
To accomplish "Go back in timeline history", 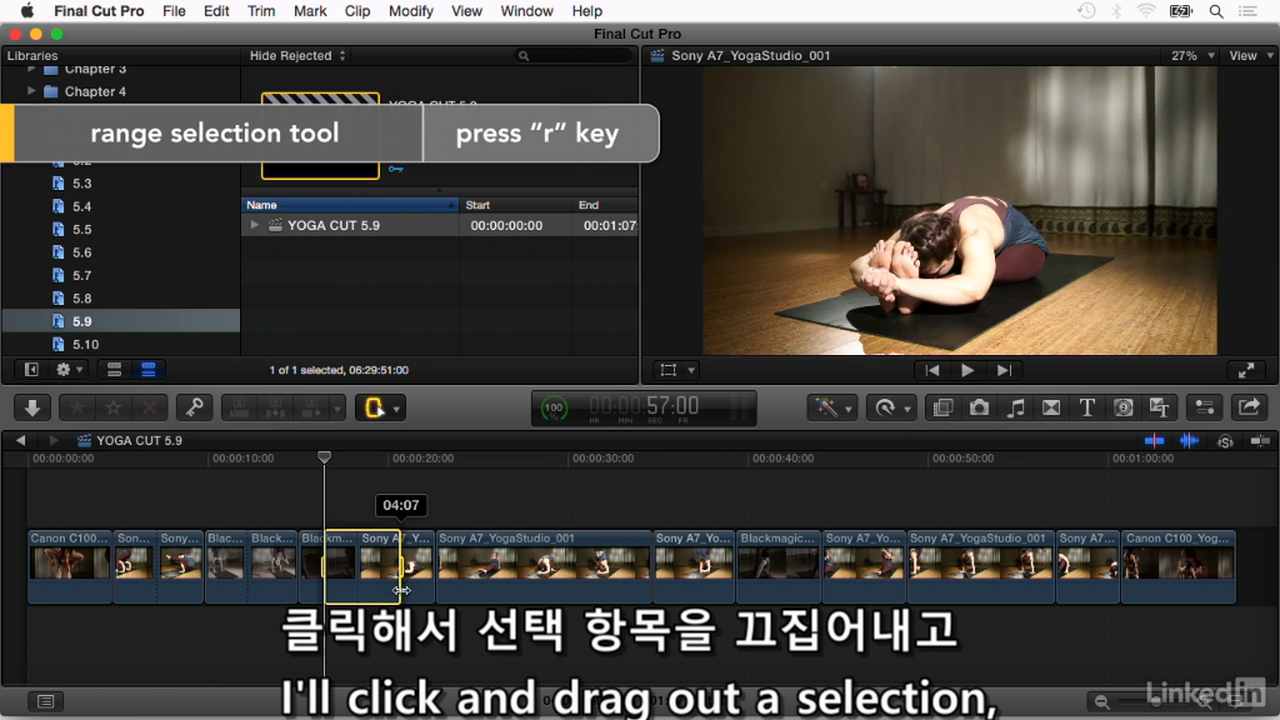I will click(21, 440).
